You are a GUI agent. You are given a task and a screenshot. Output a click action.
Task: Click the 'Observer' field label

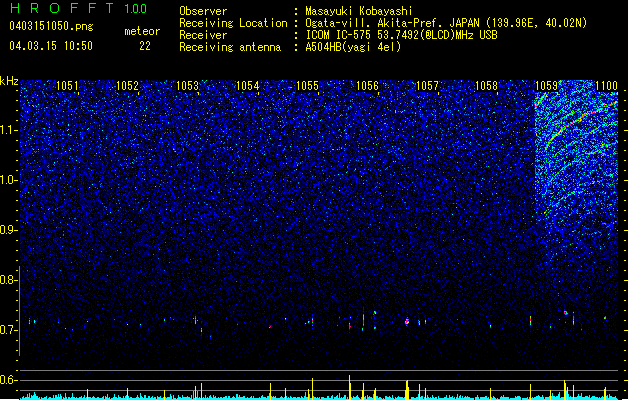pyautogui.click(x=203, y=11)
